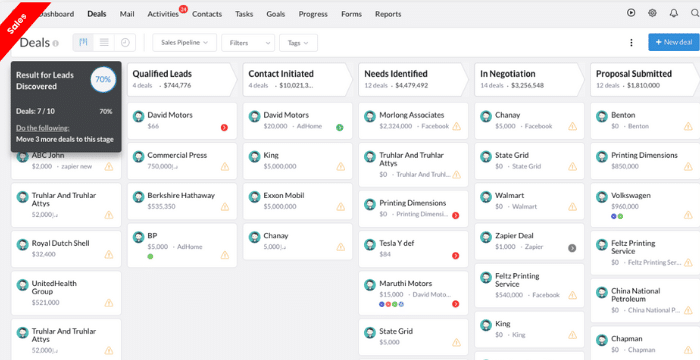Image resolution: width=700 pixels, height=360 pixels.
Task: Go to the Mail tab
Action: pyautogui.click(x=127, y=14)
